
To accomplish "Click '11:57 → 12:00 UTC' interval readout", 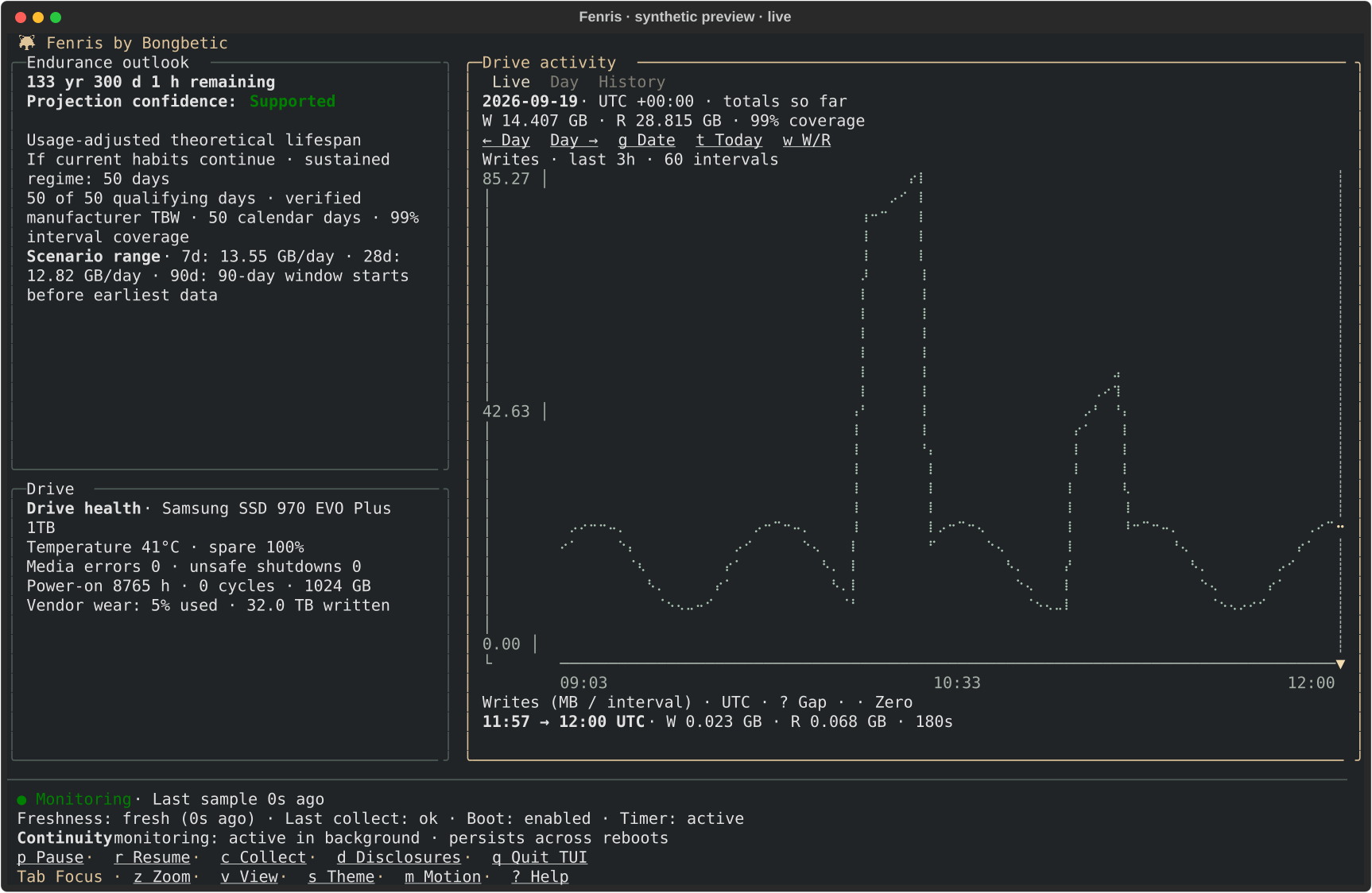I will click(564, 722).
